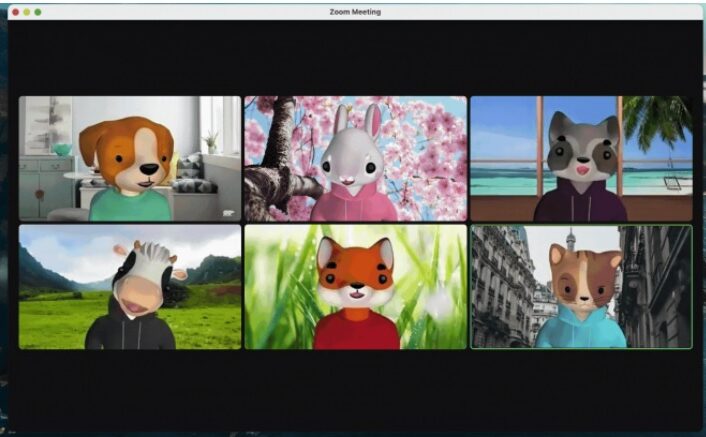The image size is (706, 437).
Task: Click the Zoom Meeting window title
Action: tap(354, 12)
